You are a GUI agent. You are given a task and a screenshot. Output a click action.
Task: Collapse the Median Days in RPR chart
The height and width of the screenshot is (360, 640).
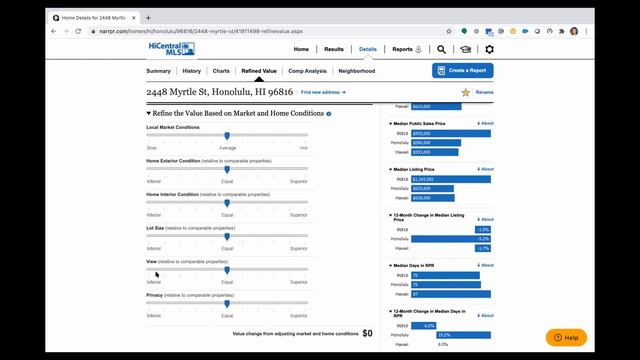click(x=390, y=266)
